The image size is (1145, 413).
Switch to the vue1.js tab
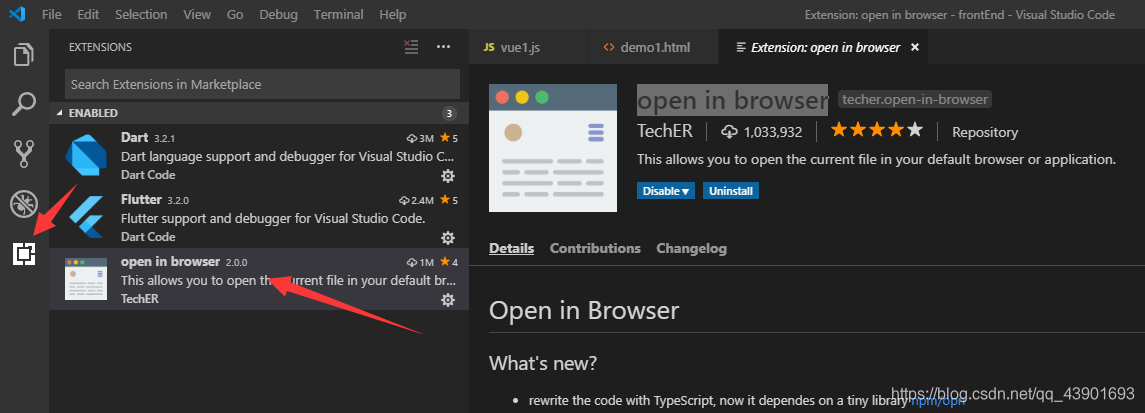(529, 47)
